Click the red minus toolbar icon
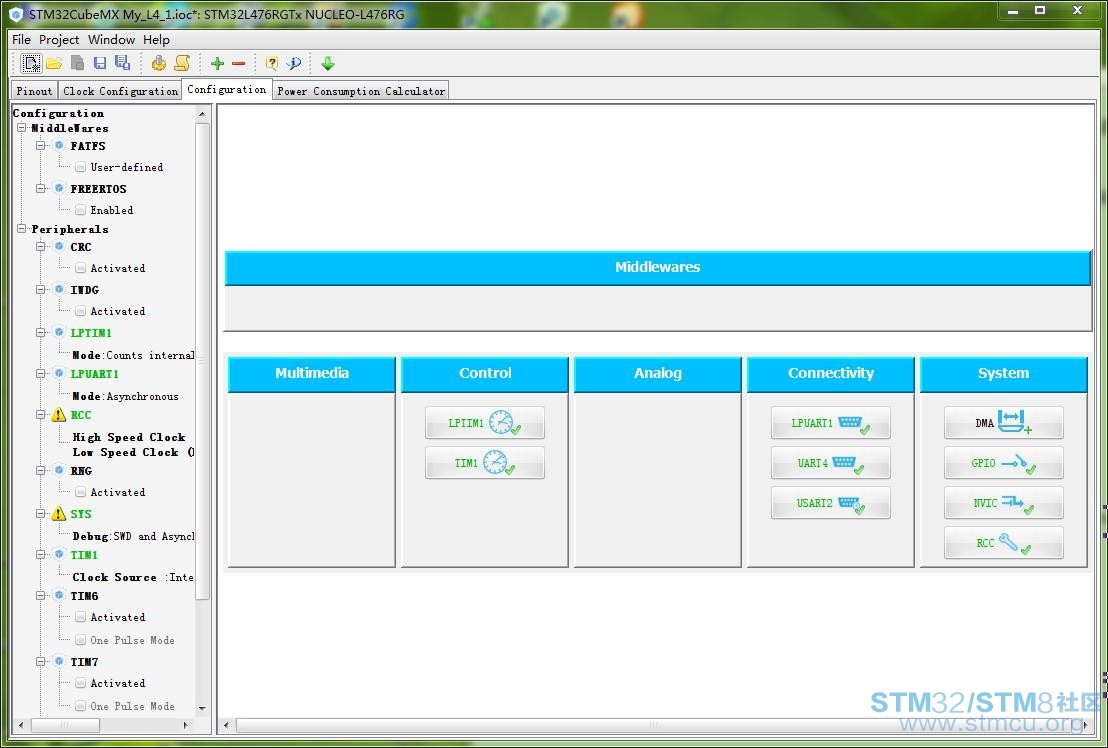This screenshot has height=748, width=1108. point(238,64)
